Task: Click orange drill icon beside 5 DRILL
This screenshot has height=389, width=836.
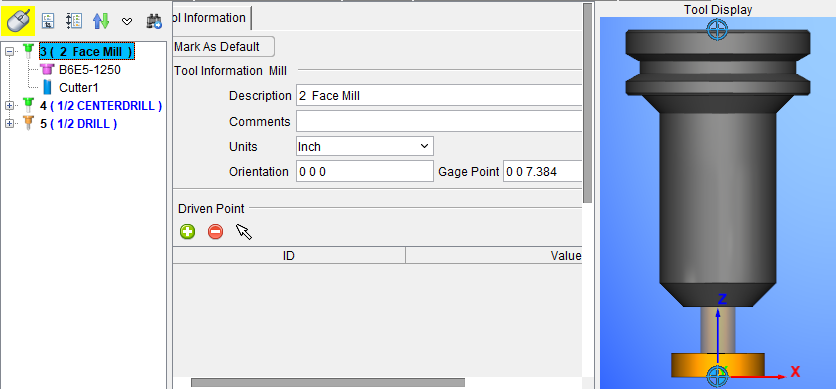Action: pos(29,123)
